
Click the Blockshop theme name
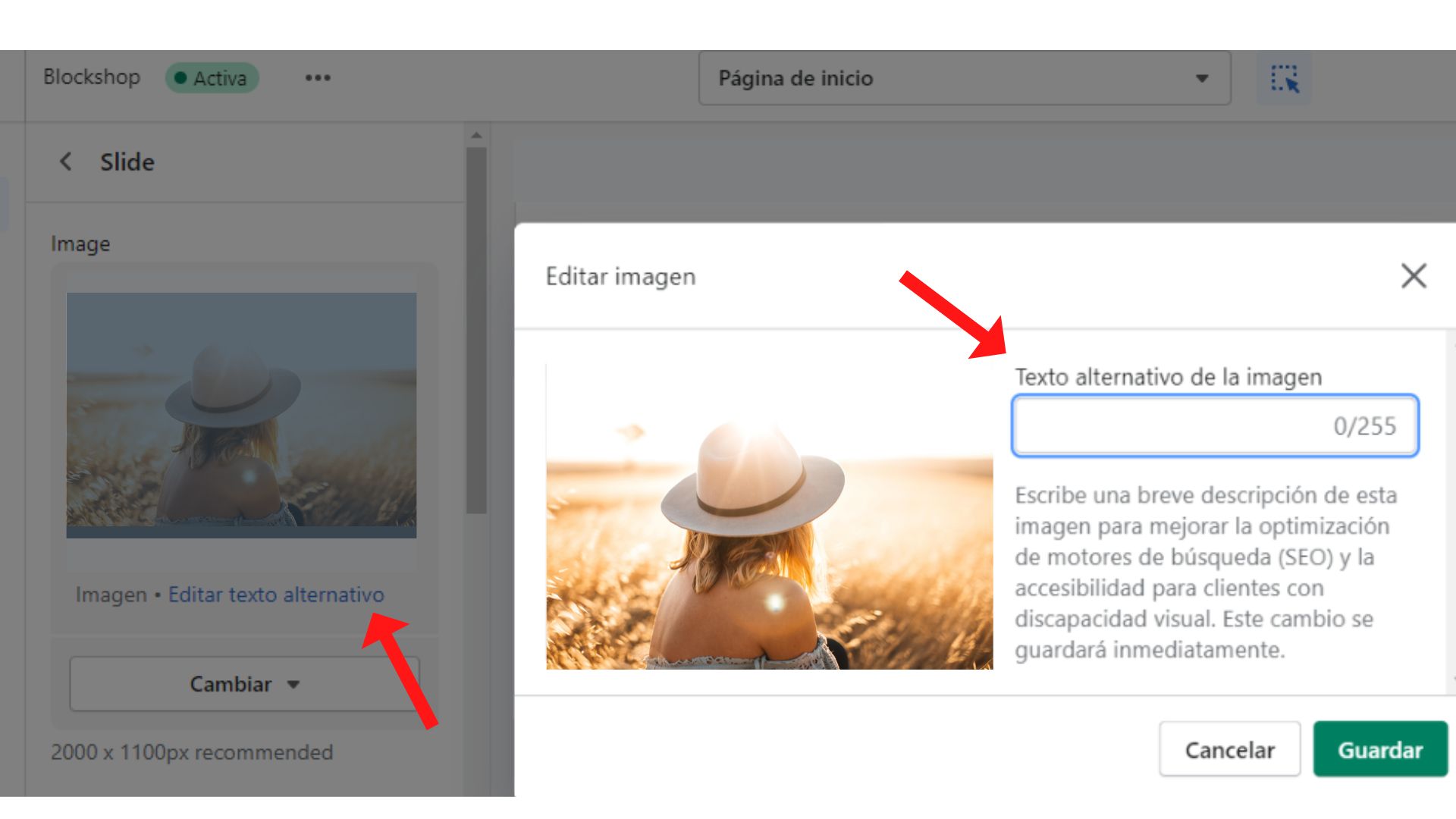[x=92, y=77]
